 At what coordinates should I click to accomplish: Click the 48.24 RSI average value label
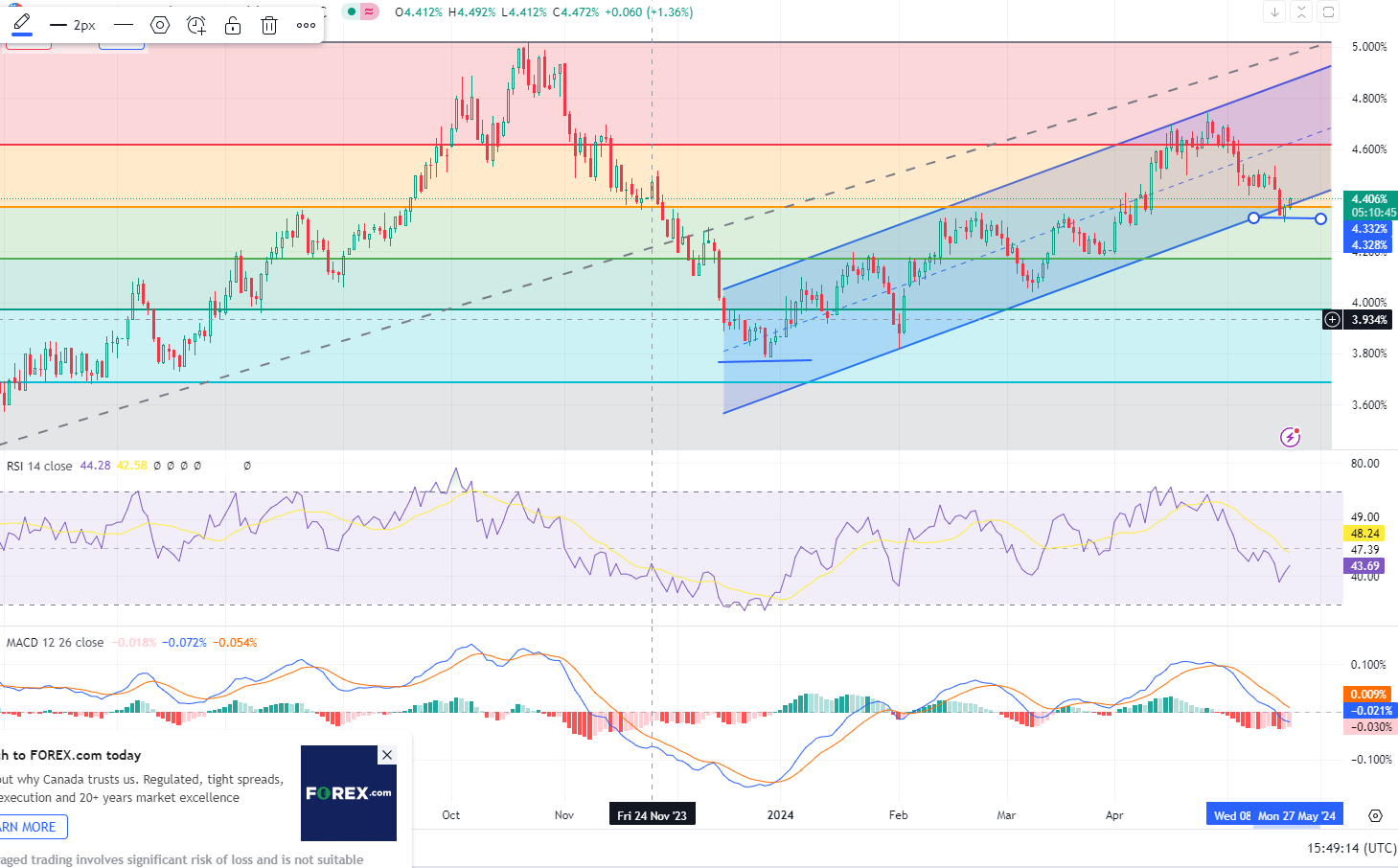click(x=1365, y=534)
